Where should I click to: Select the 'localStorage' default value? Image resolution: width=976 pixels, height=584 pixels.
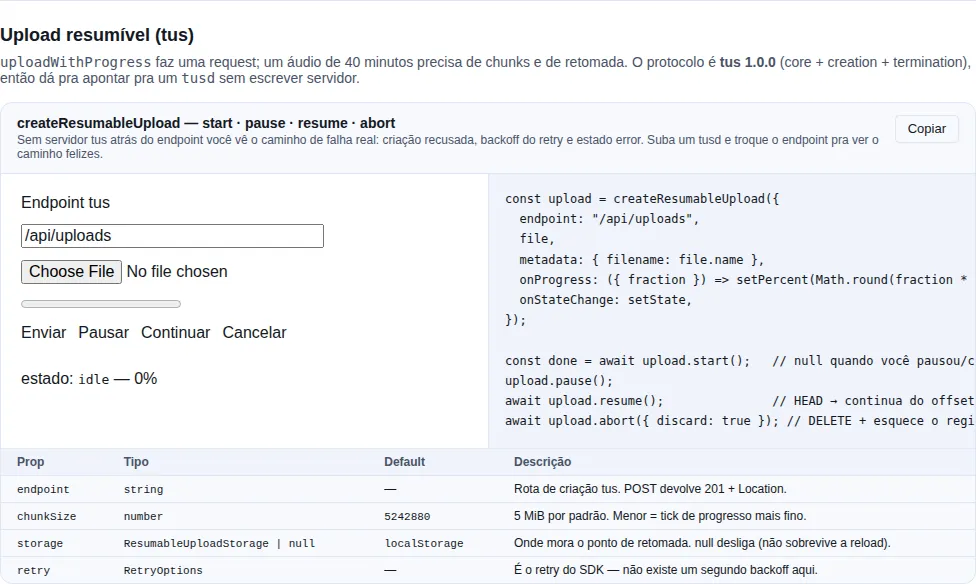(424, 544)
